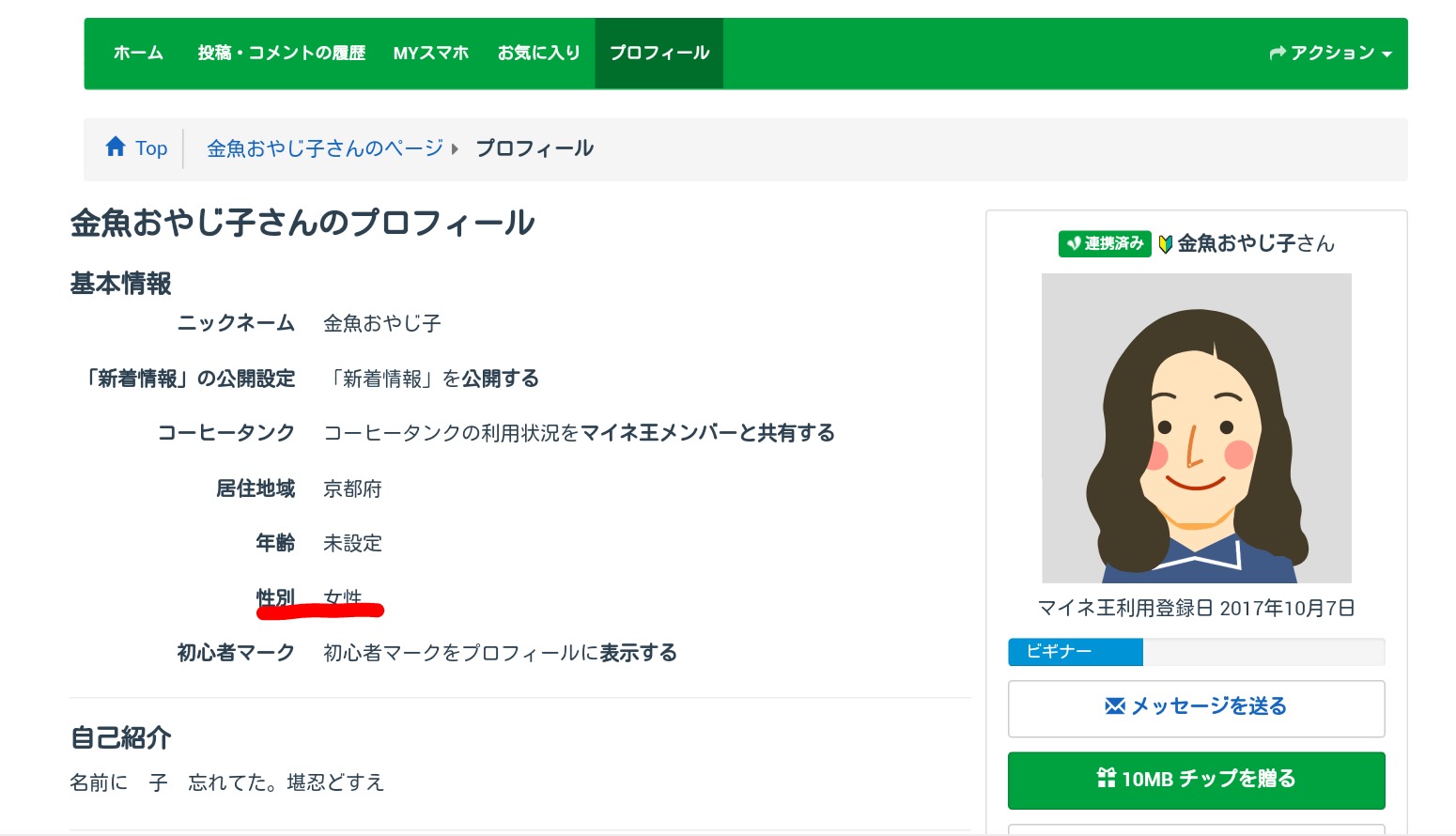This screenshot has width=1456, height=836.
Task: Open the ホーム tab
Action: click(138, 54)
